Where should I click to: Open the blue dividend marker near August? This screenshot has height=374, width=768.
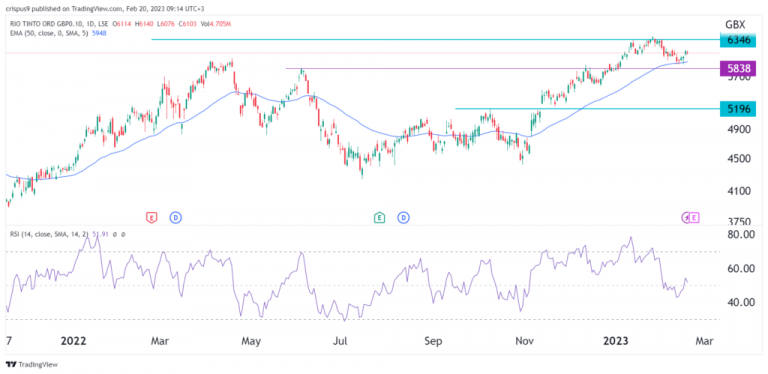click(404, 217)
